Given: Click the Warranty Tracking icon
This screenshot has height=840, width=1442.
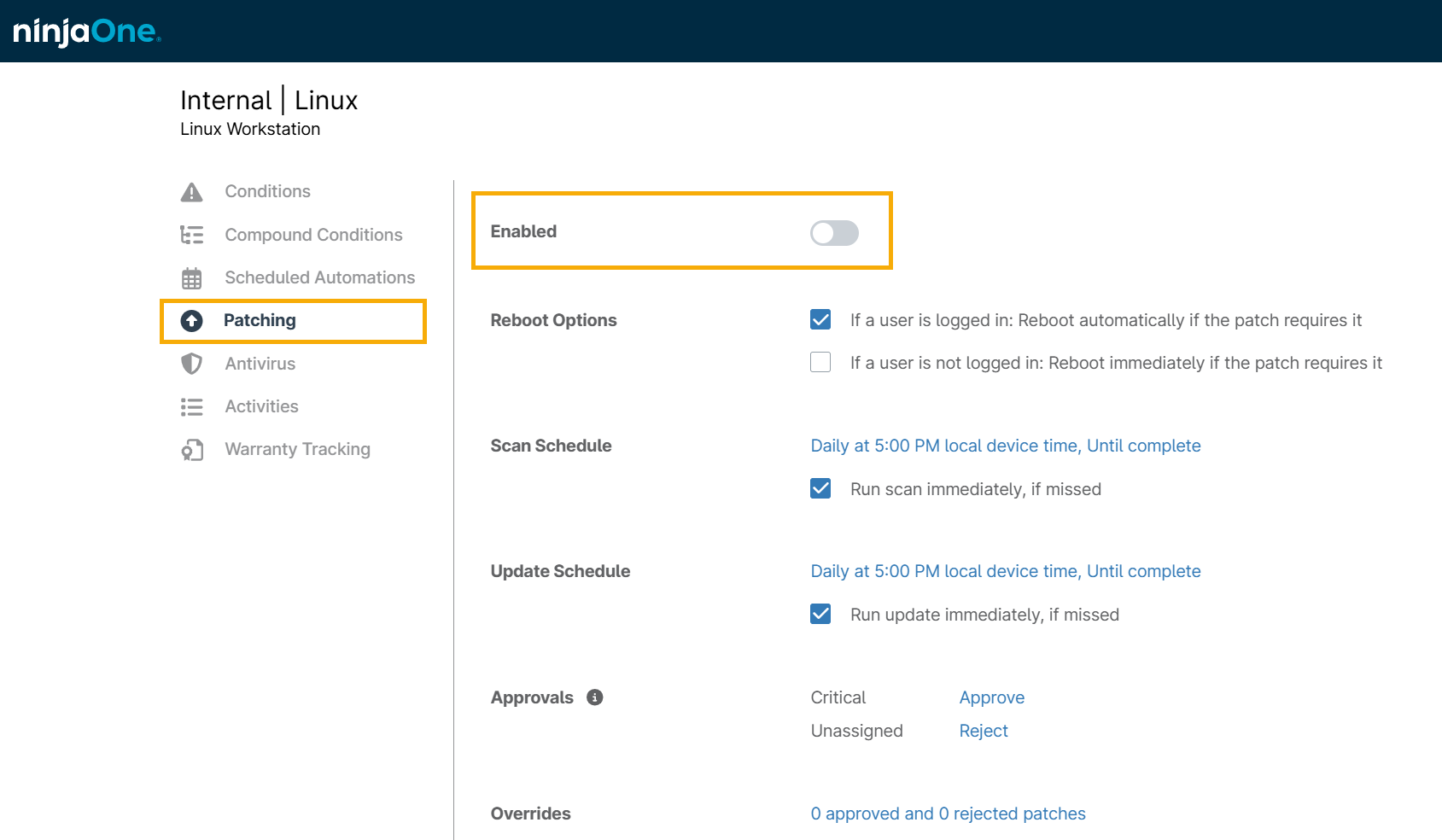Looking at the screenshot, I should click(x=192, y=450).
